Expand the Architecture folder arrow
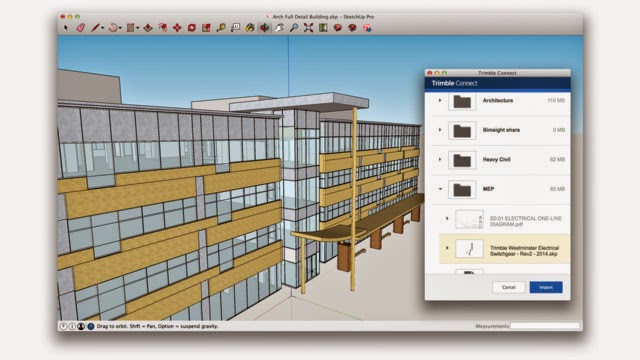This screenshot has width=640, height=360. pyautogui.click(x=440, y=100)
